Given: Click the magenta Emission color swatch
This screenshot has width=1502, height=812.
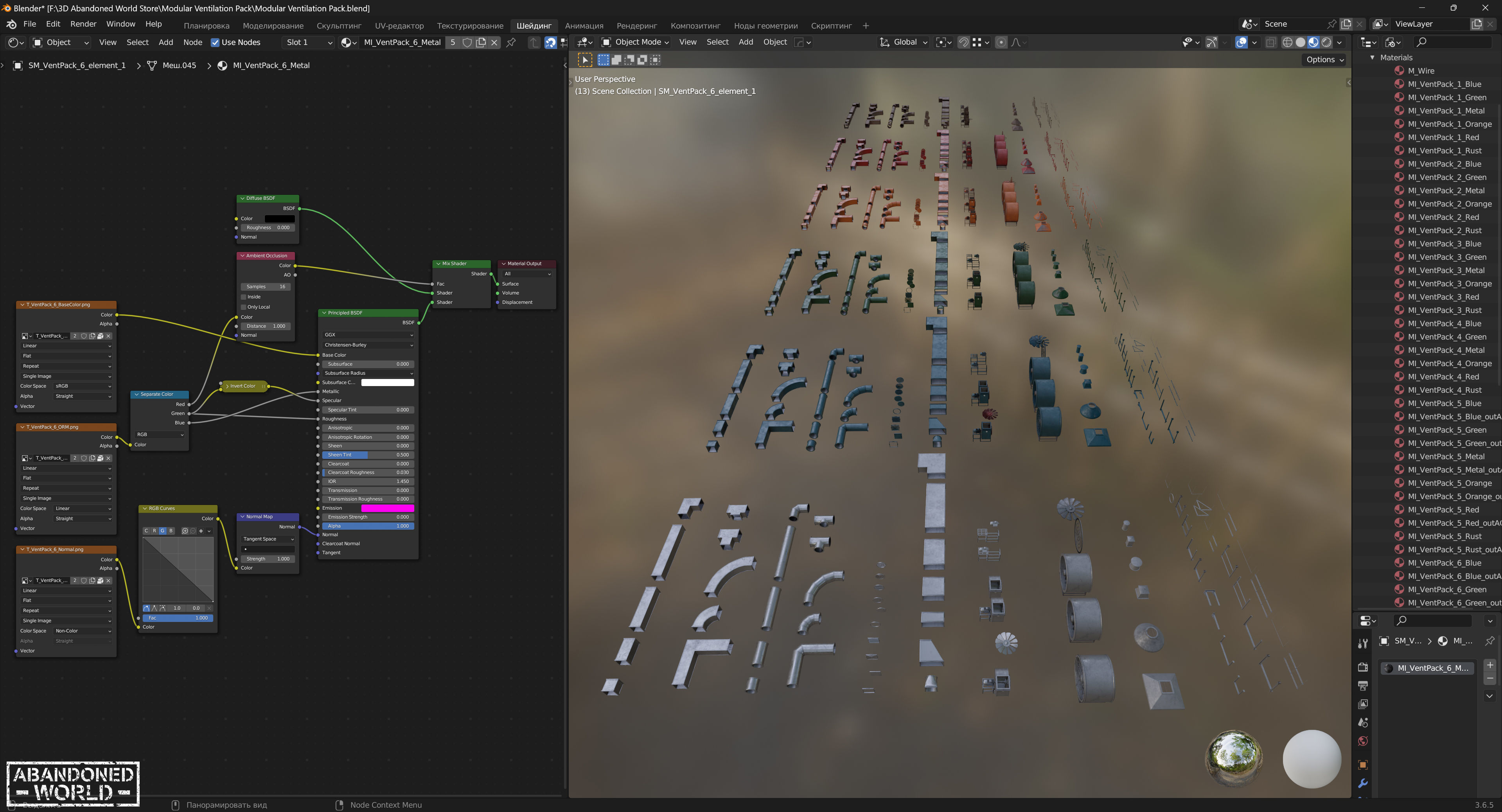Looking at the screenshot, I should (387, 508).
